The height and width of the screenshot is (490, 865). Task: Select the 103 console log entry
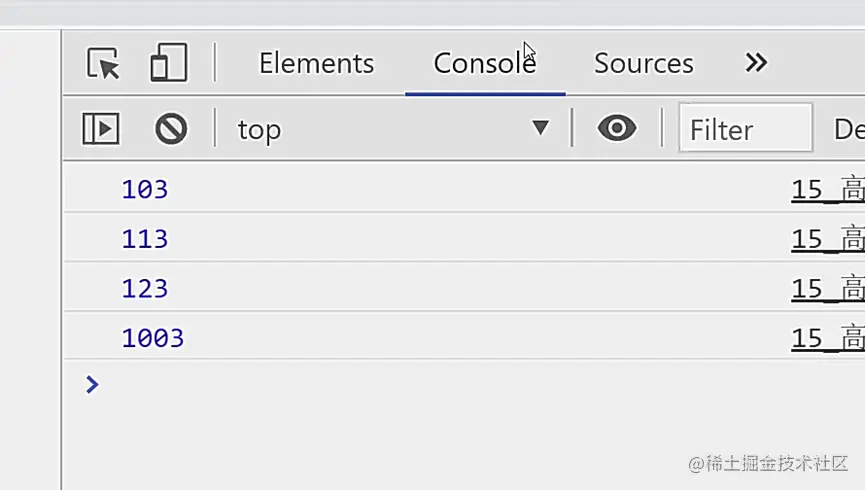click(x=145, y=190)
